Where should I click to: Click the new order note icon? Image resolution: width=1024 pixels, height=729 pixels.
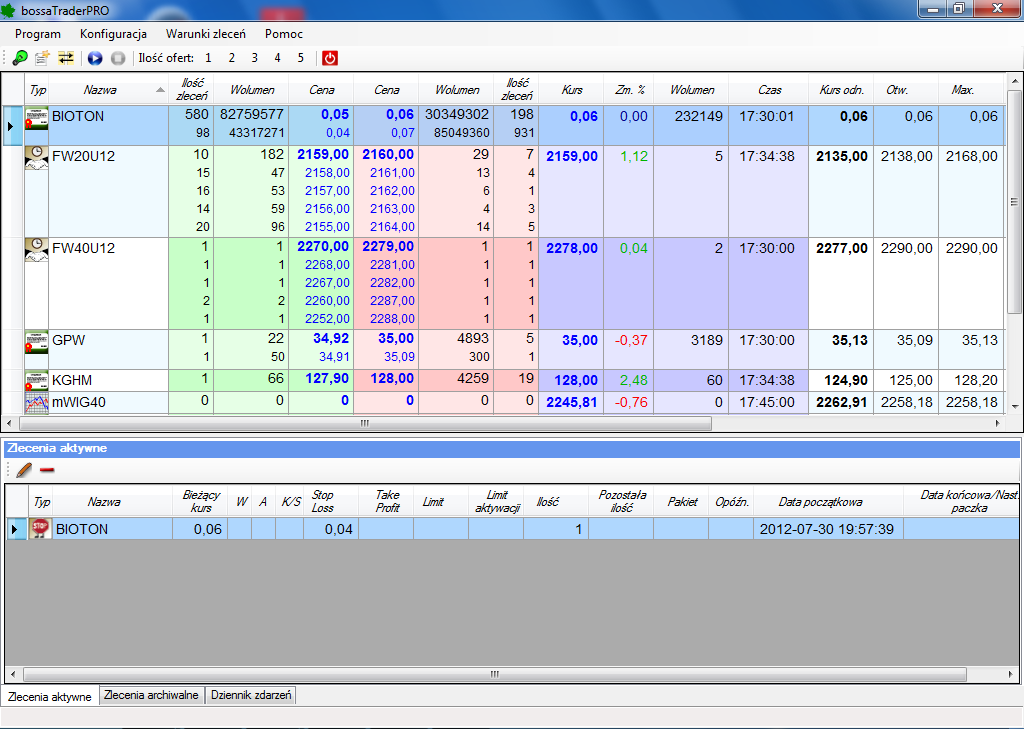point(42,58)
